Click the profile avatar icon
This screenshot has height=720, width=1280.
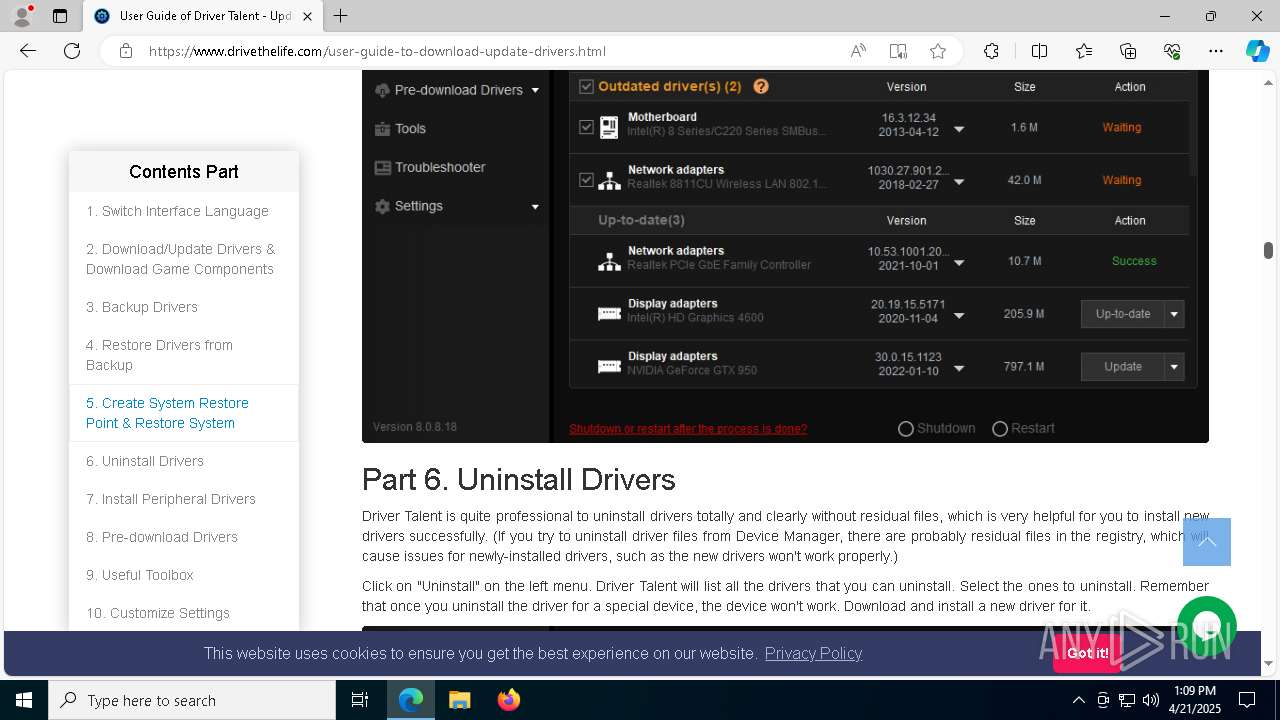[x=22, y=16]
